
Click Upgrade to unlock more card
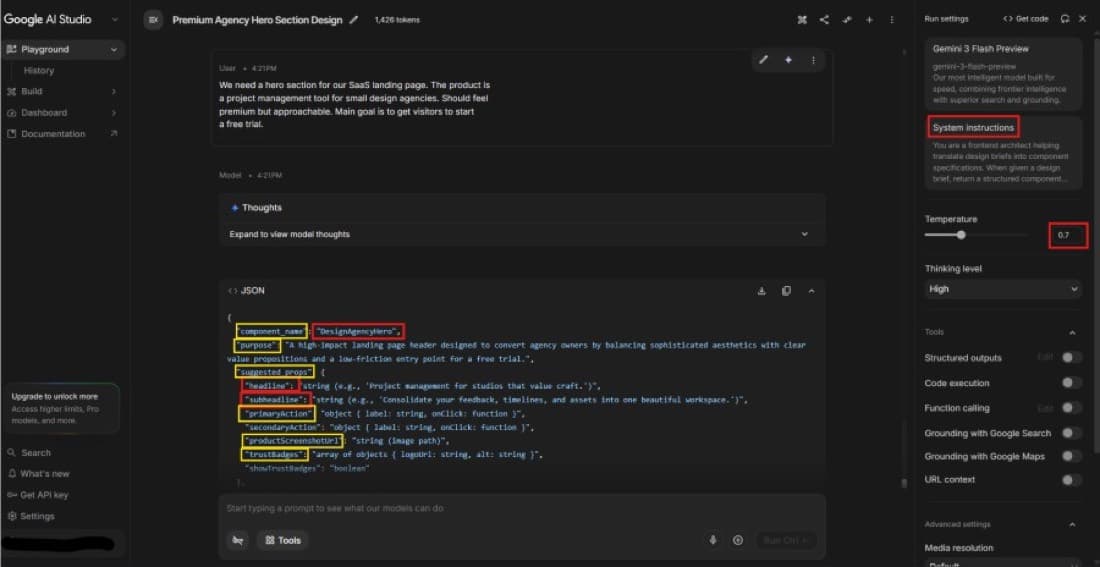tap(61, 408)
